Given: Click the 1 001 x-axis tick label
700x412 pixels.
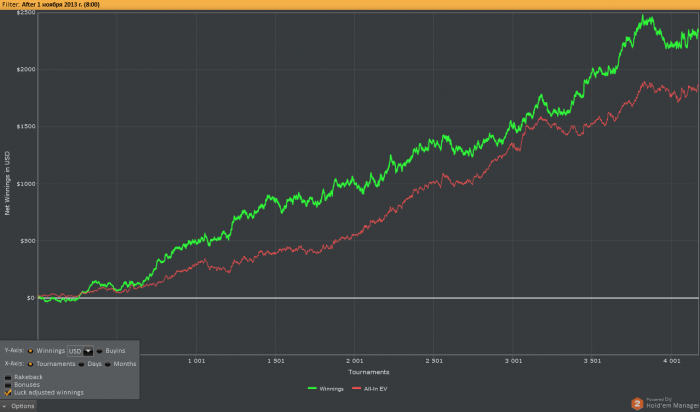Looking at the screenshot, I should coord(196,361).
